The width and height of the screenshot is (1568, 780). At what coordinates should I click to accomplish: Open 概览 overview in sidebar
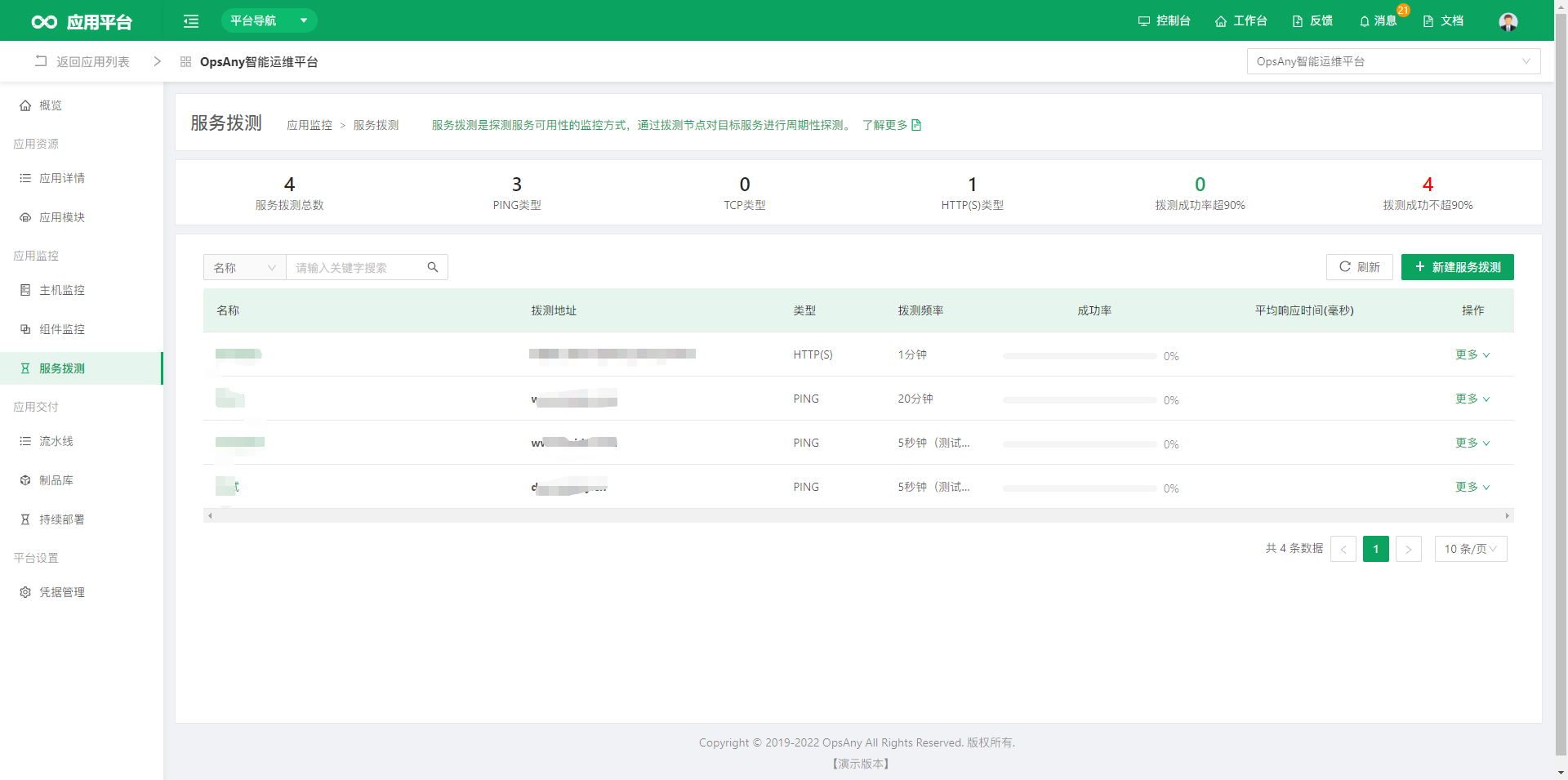click(x=82, y=105)
